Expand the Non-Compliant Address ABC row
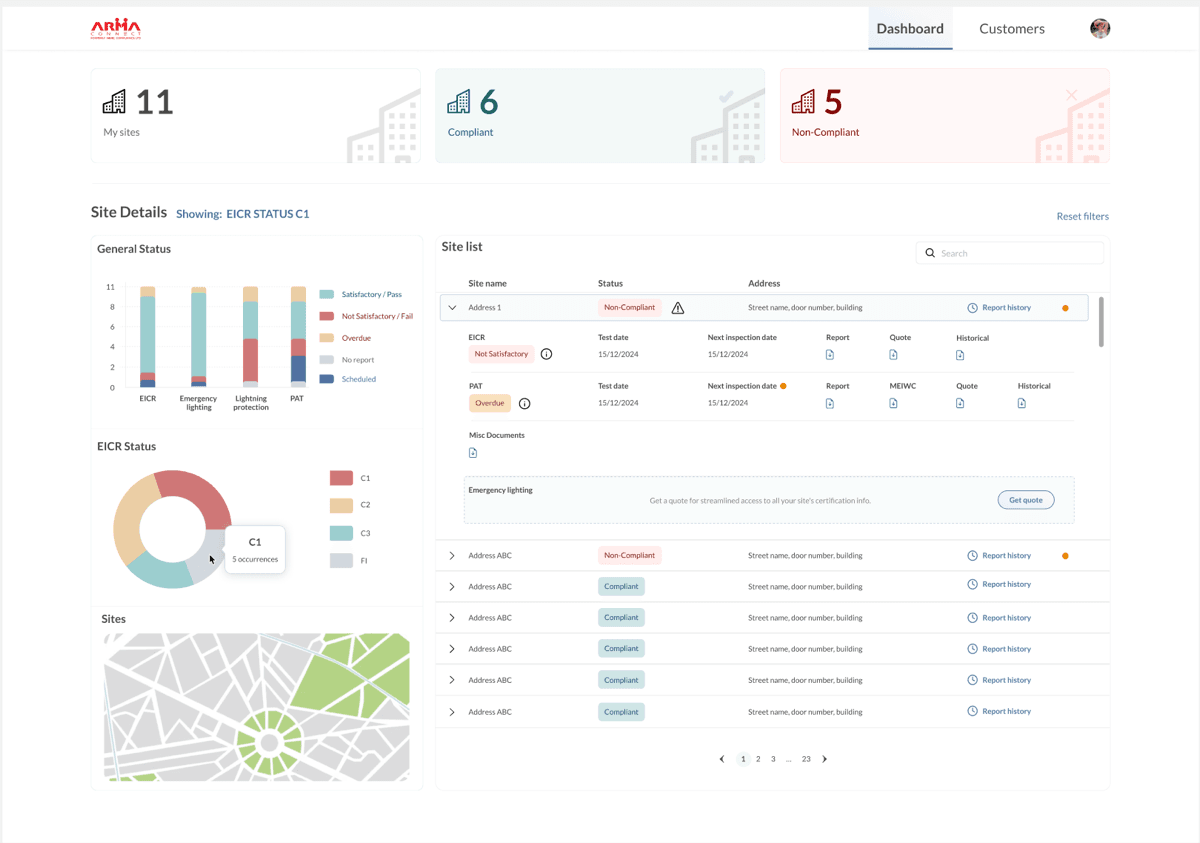 [x=452, y=556]
